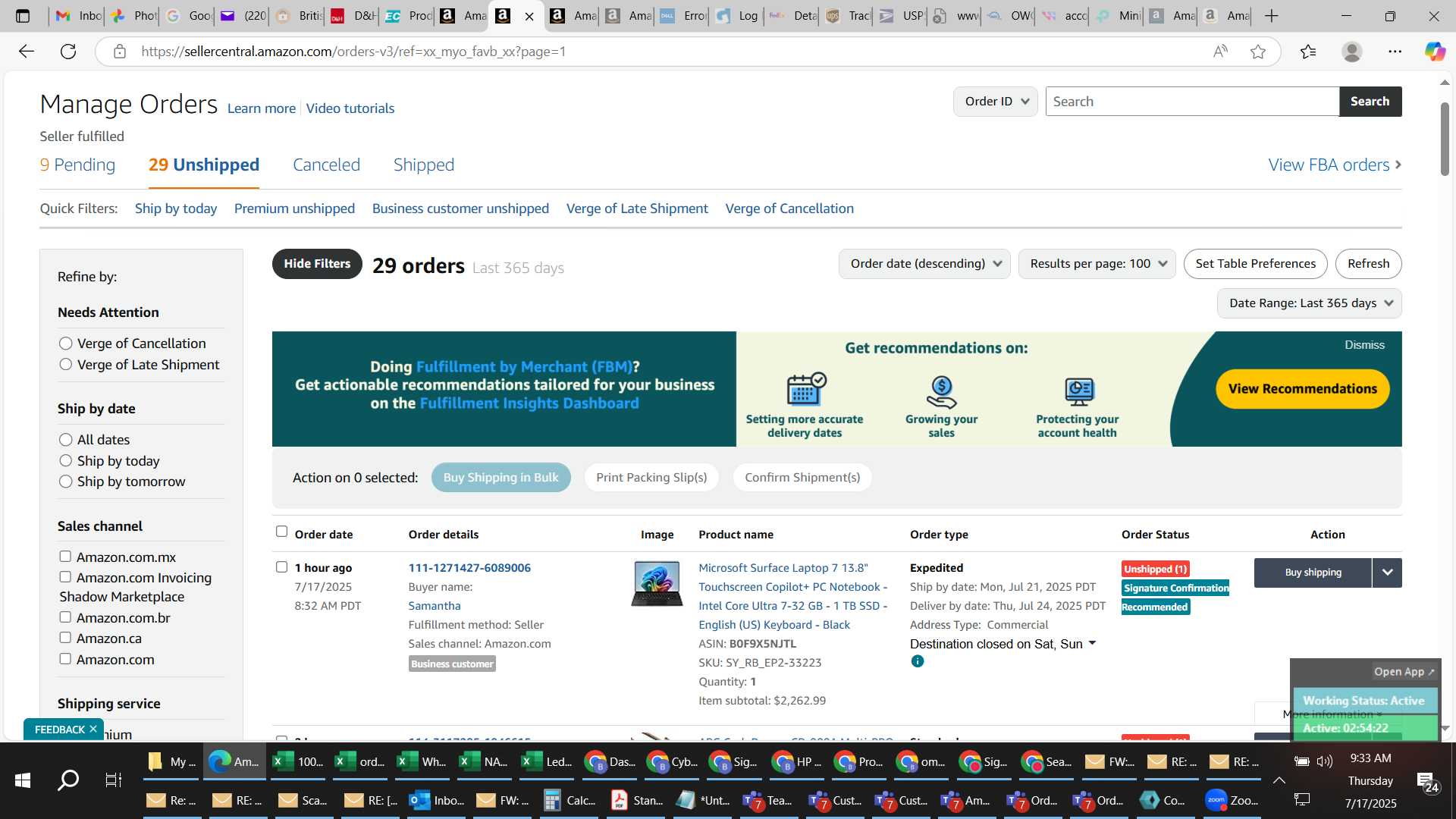This screenshot has height=819, width=1456.
Task: Click Protecting your account health icon
Action: [1078, 391]
